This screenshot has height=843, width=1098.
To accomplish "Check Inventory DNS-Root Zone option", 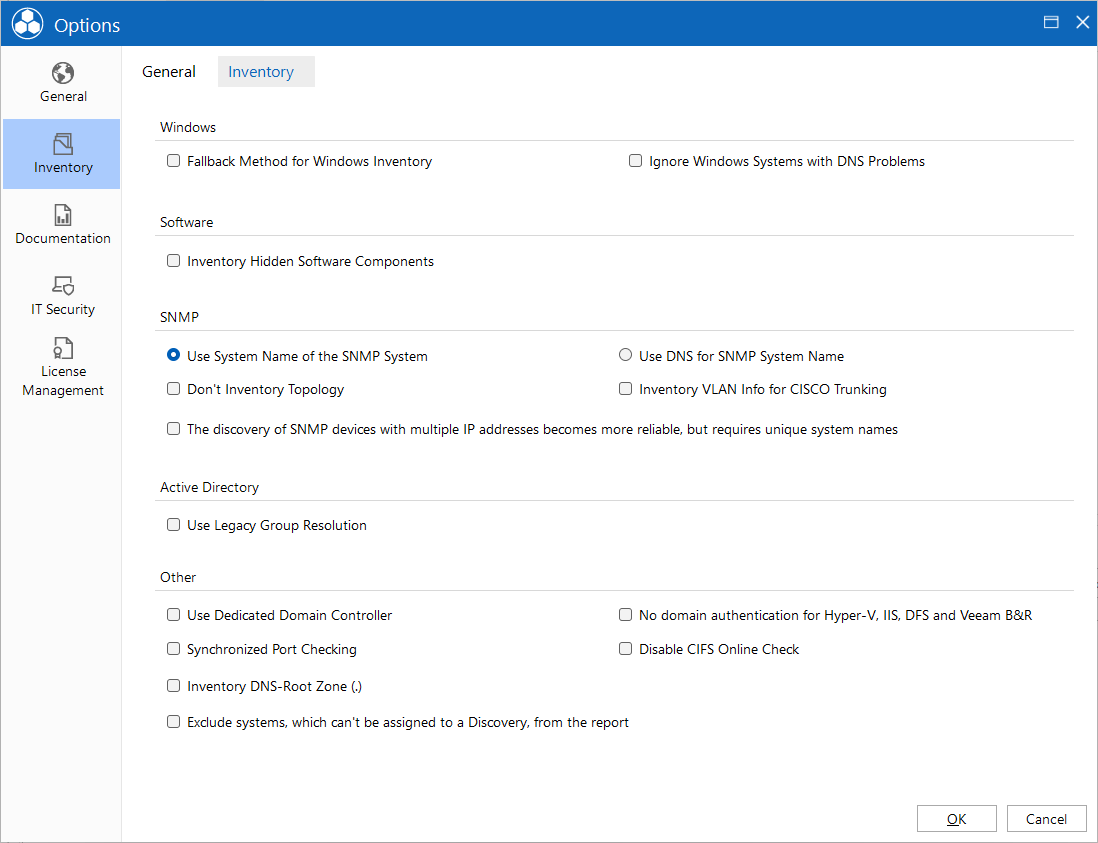I will click(173, 685).
